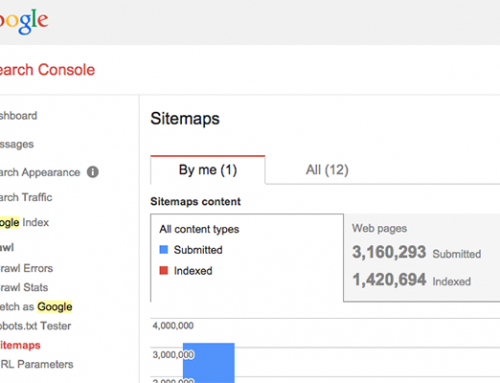500x383 pixels.
Task: Select the Web pages stats panel
Action: 422,258
